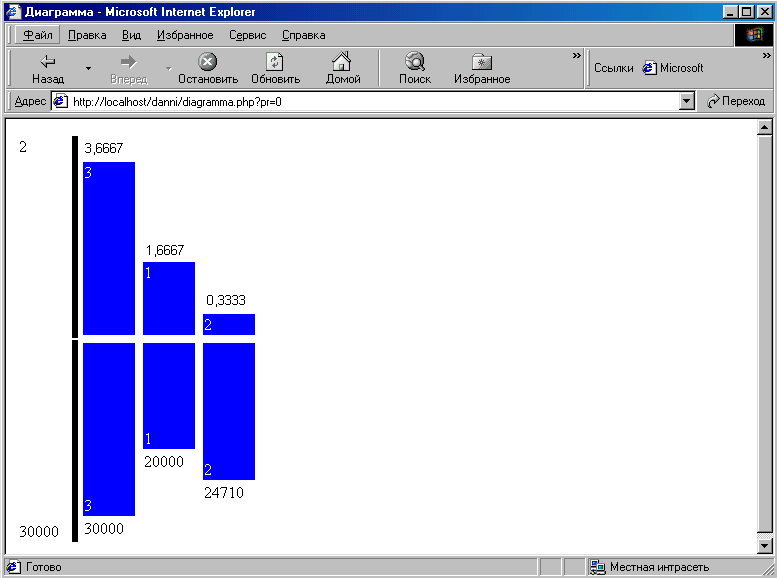777x578 pixels.
Task: Minimize the Internet Explorer window
Action: [729, 12]
